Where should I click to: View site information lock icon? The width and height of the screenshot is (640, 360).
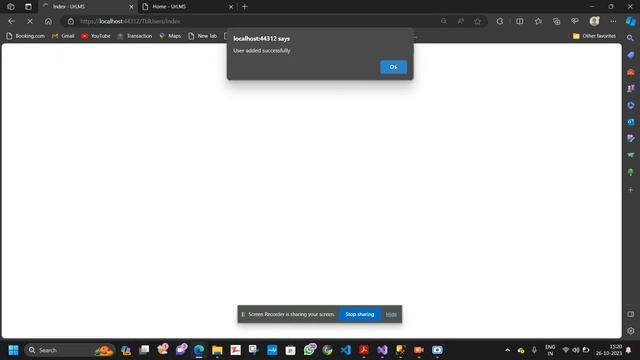tap(71, 21)
